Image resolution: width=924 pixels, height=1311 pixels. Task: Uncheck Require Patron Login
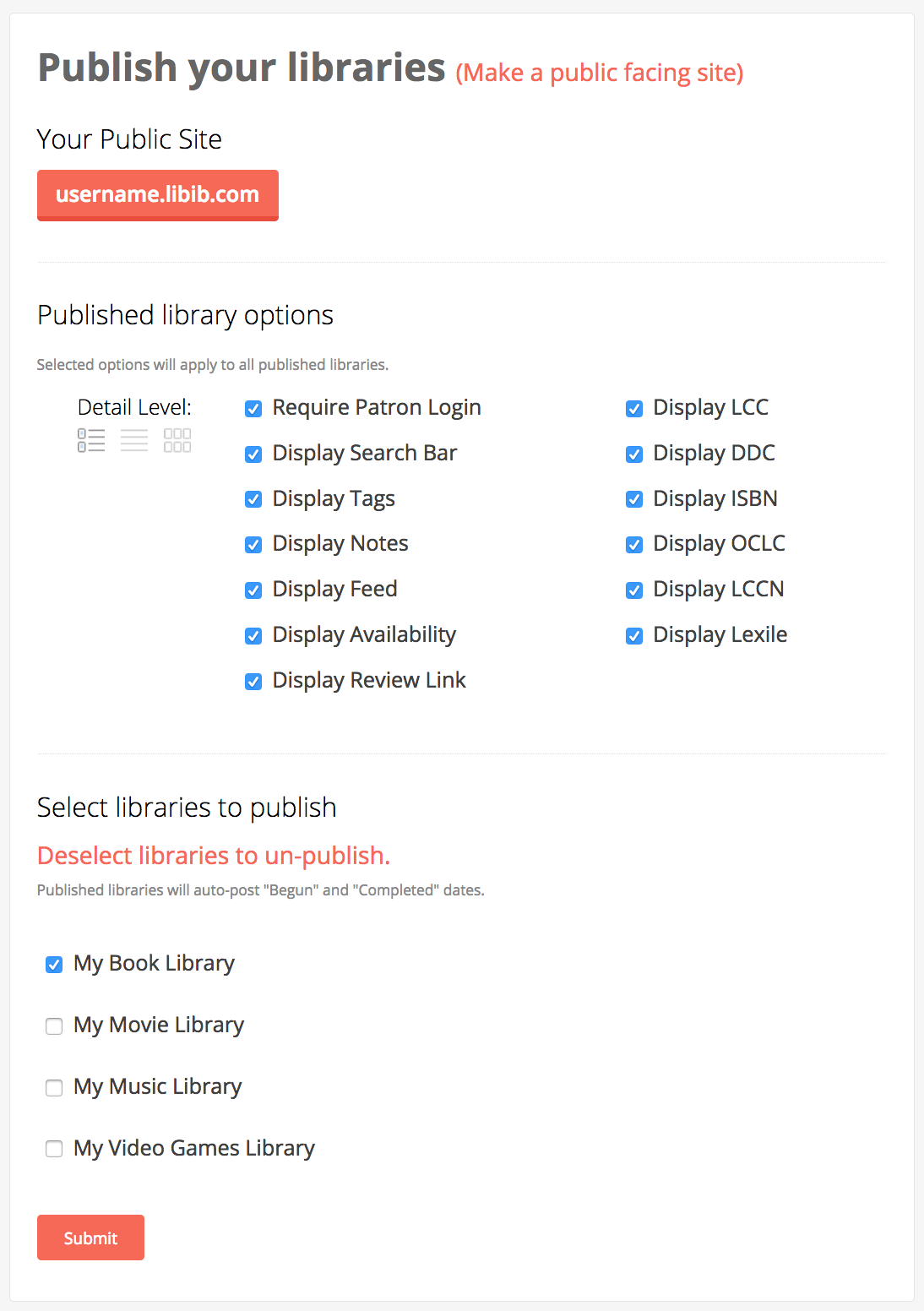point(253,409)
